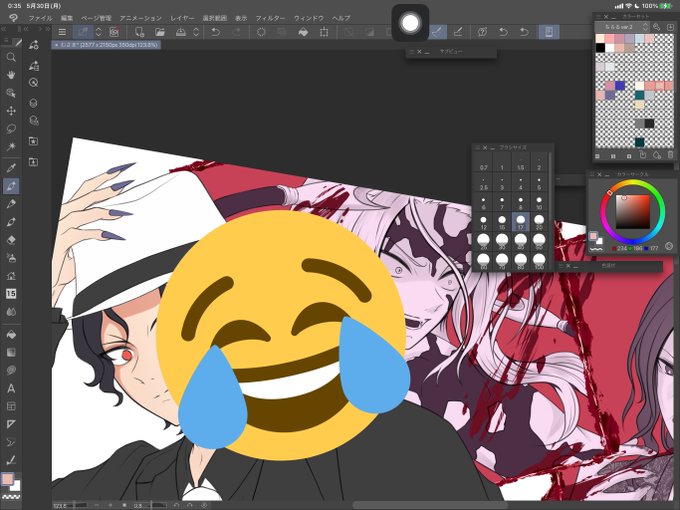Click the trash icon in color set panel

click(x=671, y=155)
